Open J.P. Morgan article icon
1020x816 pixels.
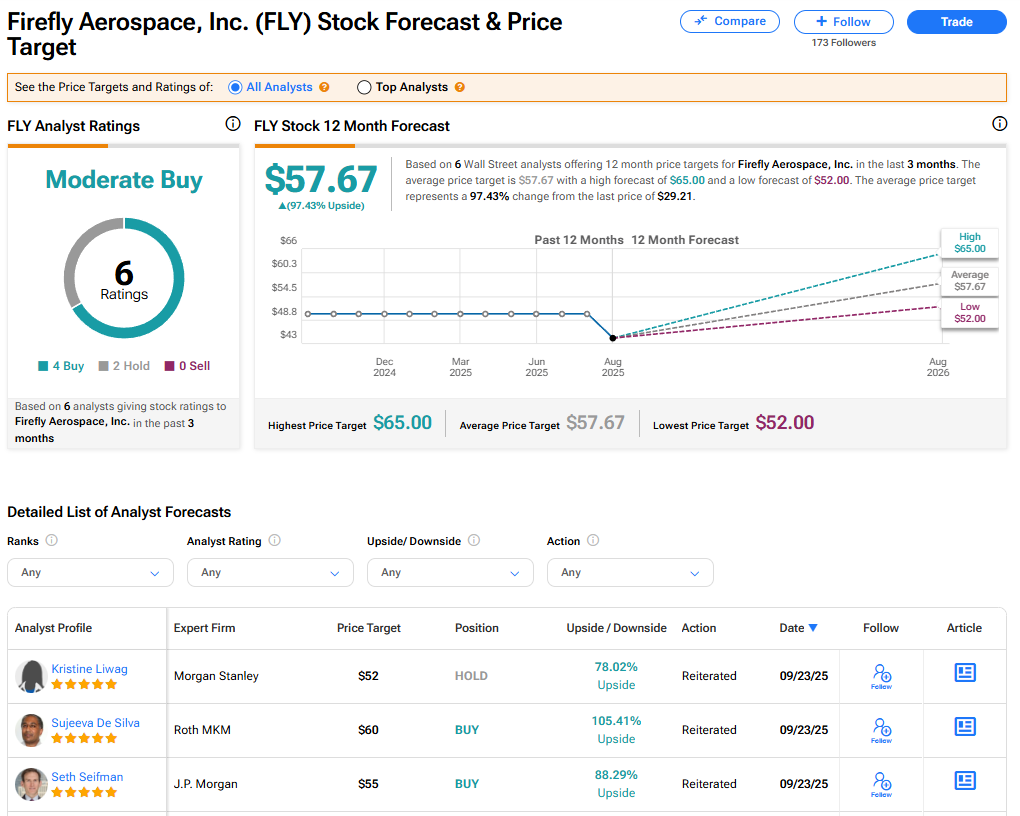click(965, 781)
